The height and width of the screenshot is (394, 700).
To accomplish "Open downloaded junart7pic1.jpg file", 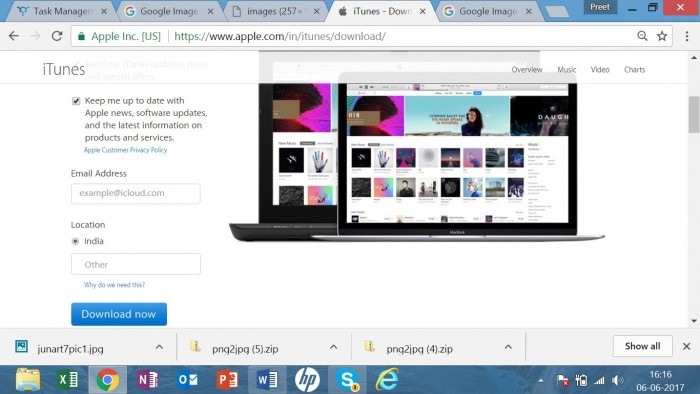I will click(x=71, y=348).
